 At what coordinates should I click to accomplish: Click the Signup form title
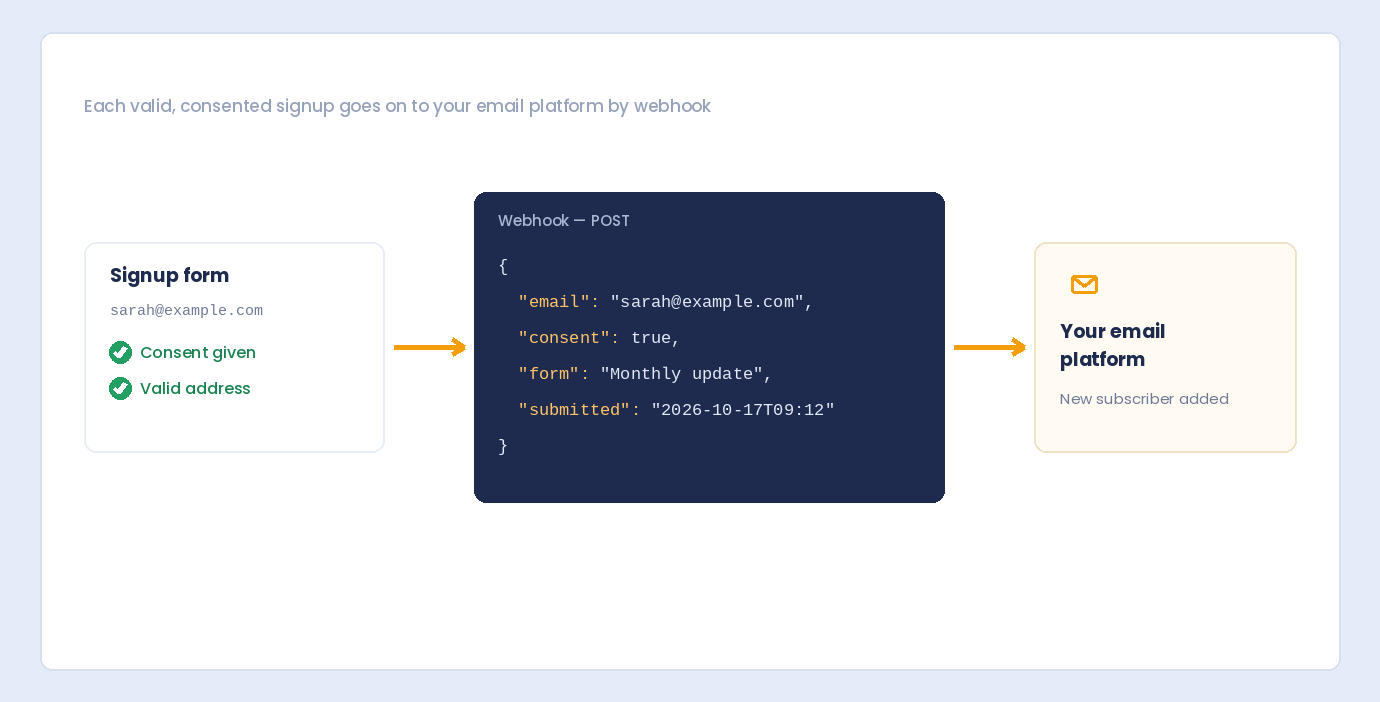(169, 275)
